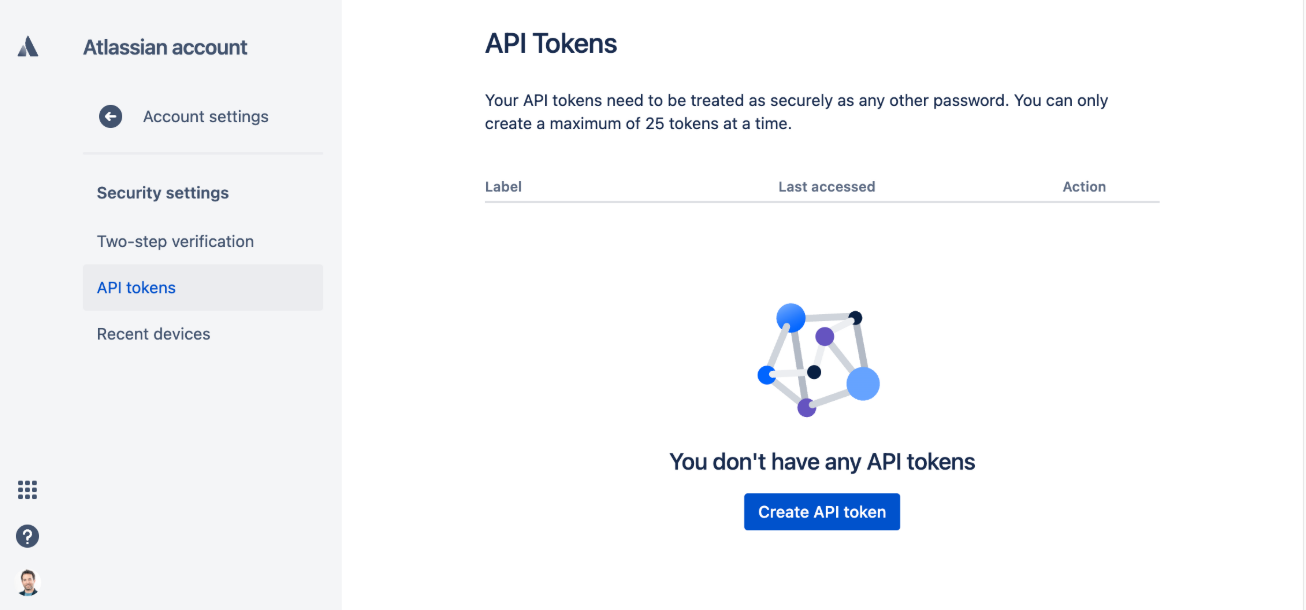Screen dimensions: 1306x610
Task: Go to Security settings
Action: (162, 192)
